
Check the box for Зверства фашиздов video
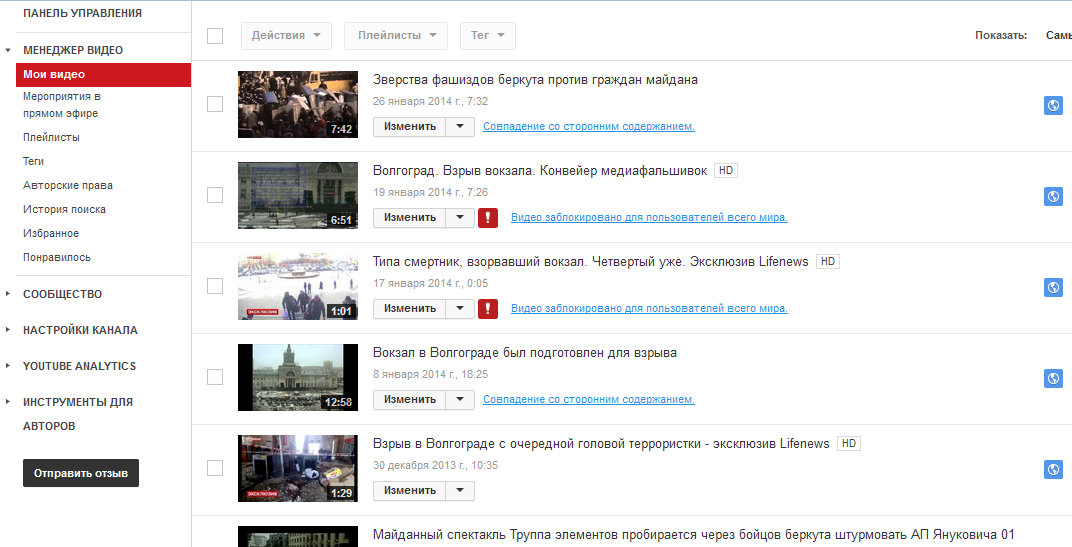pos(215,104)
